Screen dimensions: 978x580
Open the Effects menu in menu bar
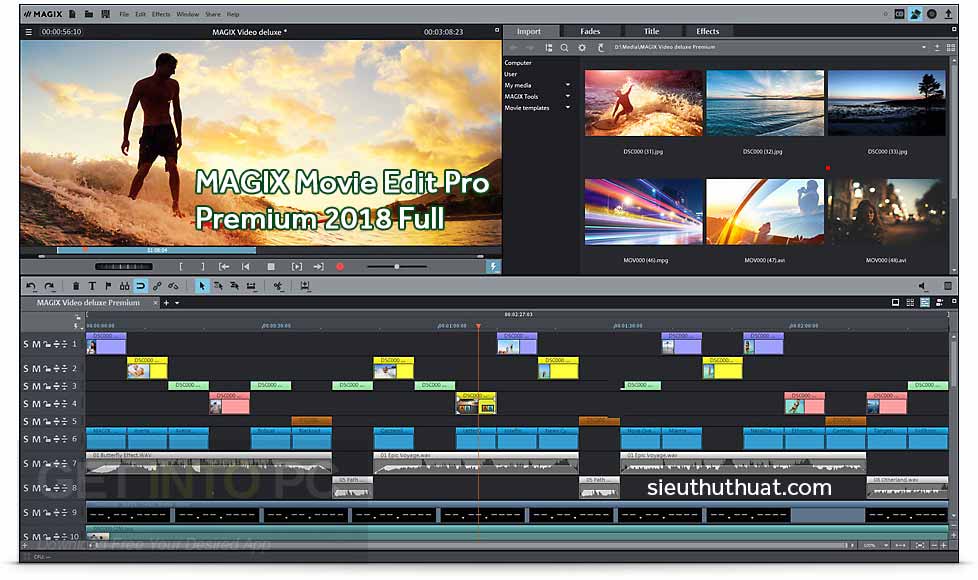coord(161,14)
